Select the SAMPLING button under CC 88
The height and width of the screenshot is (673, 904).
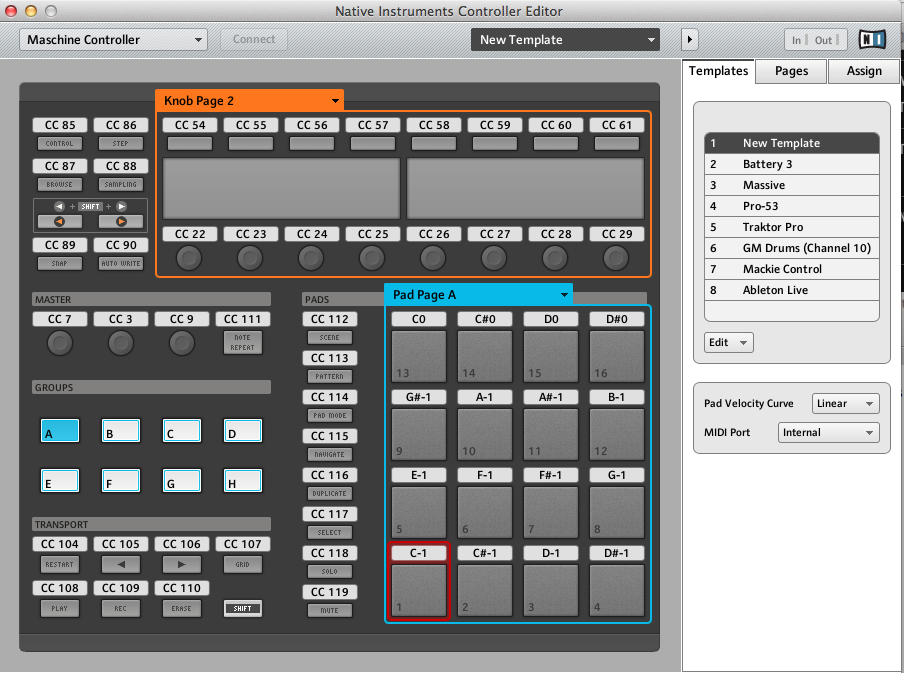[120, 185]
